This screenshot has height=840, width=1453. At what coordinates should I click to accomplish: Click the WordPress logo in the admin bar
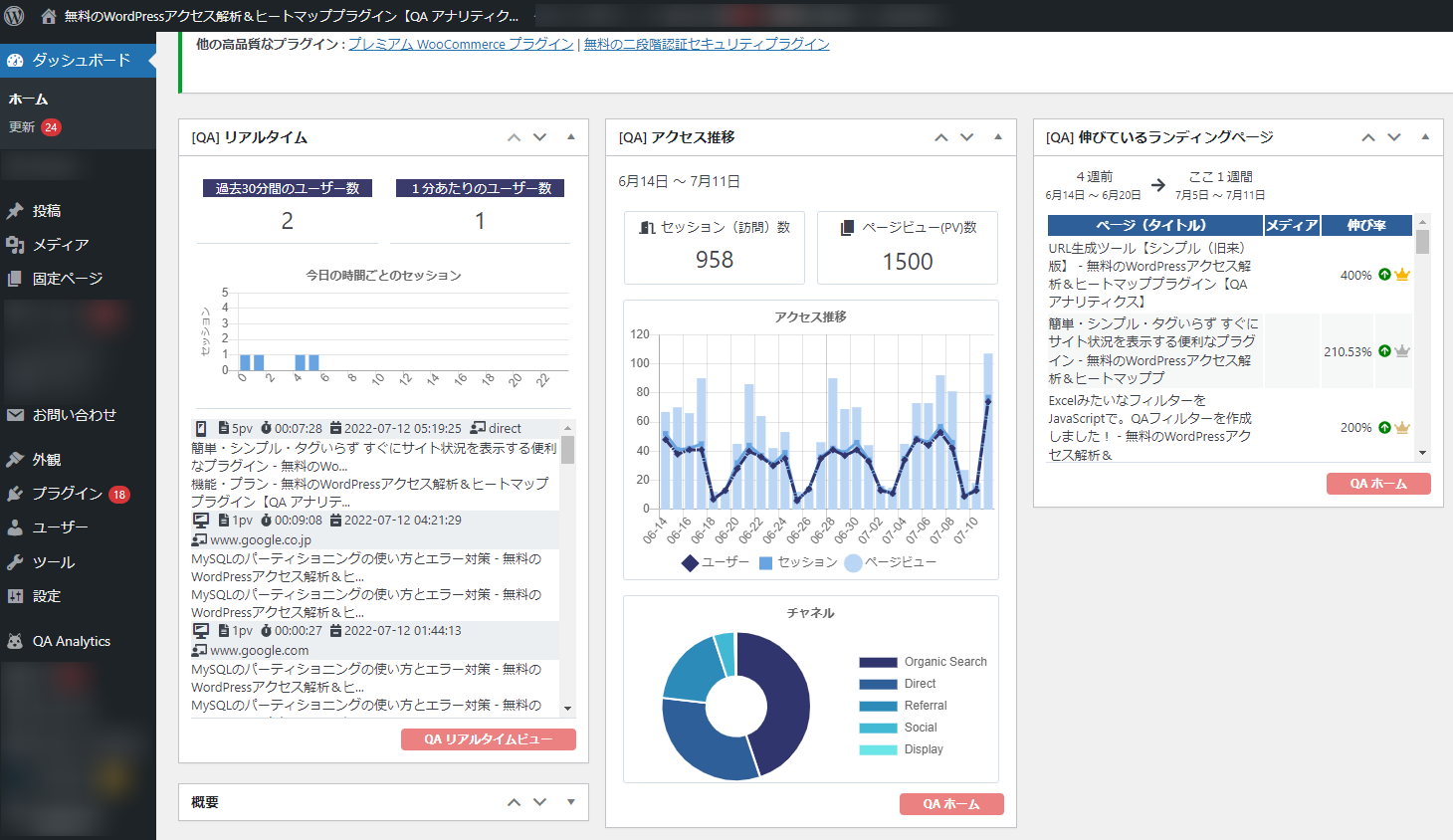[15, 16]
